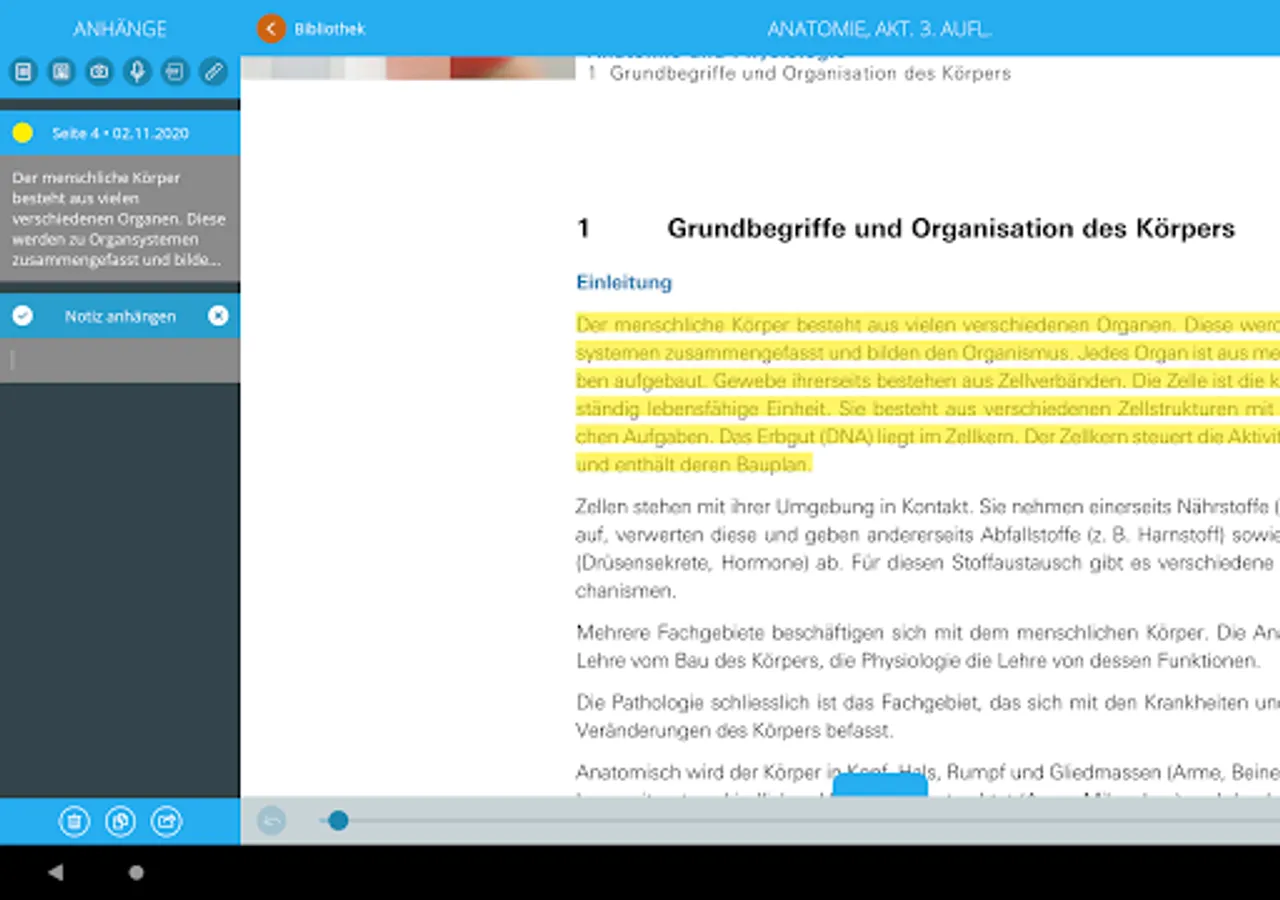This screenshot has width=1280, height=900.
Task: Click the paragraph starting 'Mehrere Fachgebiete'
Action: click(928, 646)
